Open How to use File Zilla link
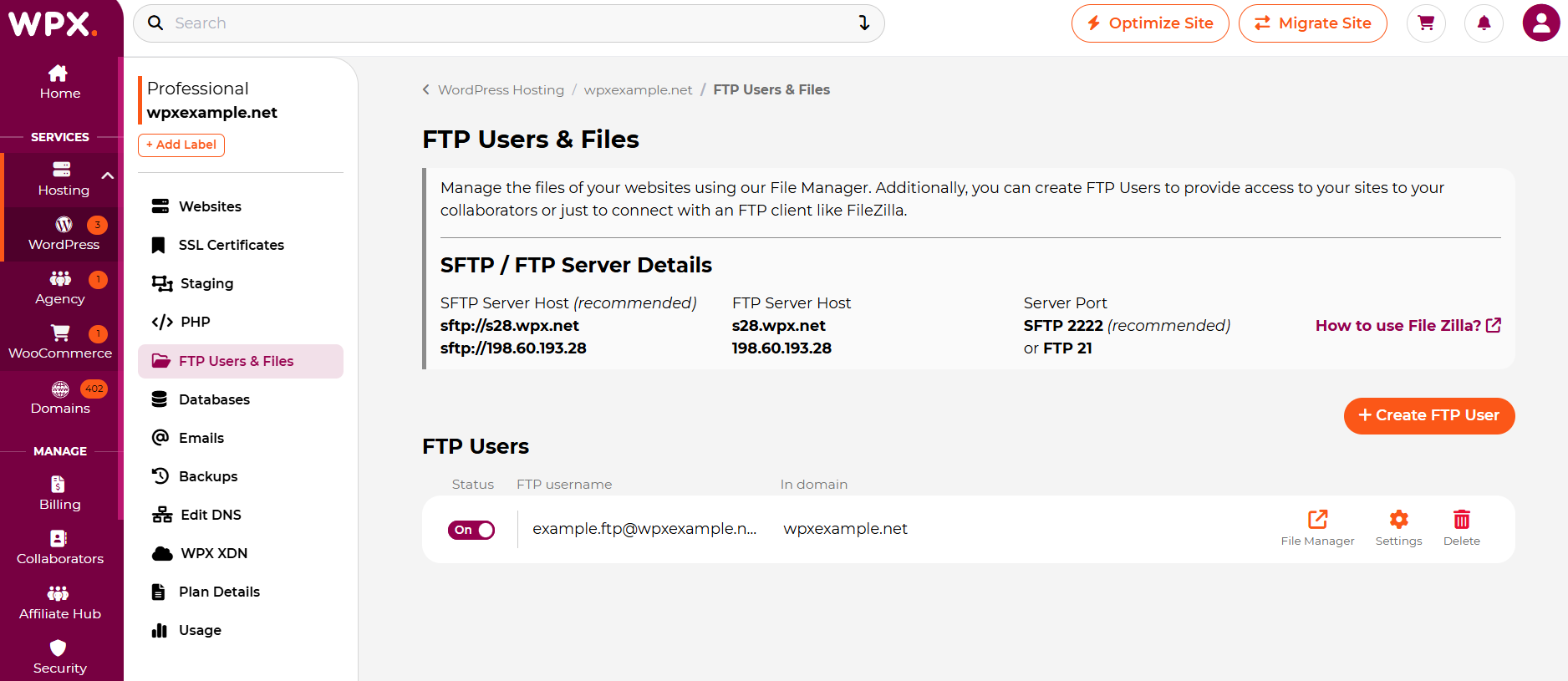This screenshot has width=1568, height=681. [x=1408, y=326]
